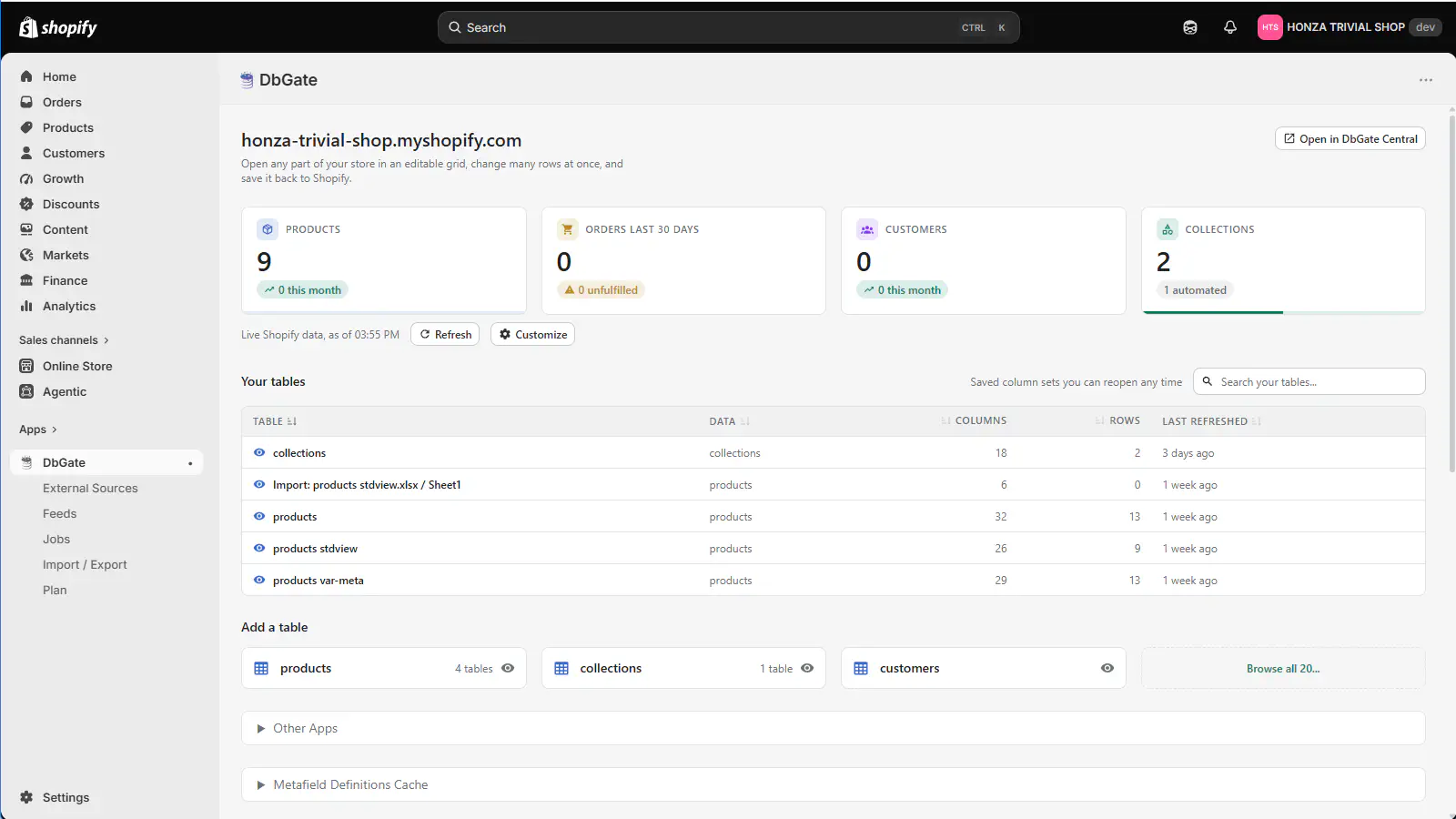1456x819 pixels.
Task: Sort tables by LAST REFRESHED header
Action: [x=1211, y=421]
